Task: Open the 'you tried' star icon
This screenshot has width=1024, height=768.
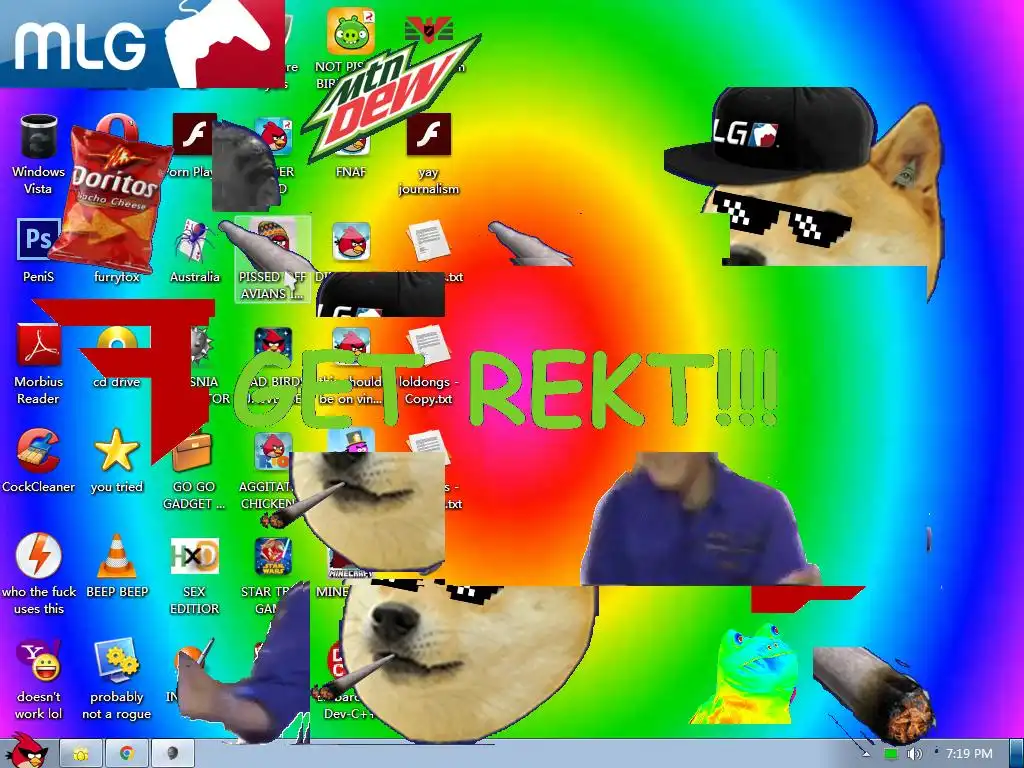Action: tap(116, 451)
